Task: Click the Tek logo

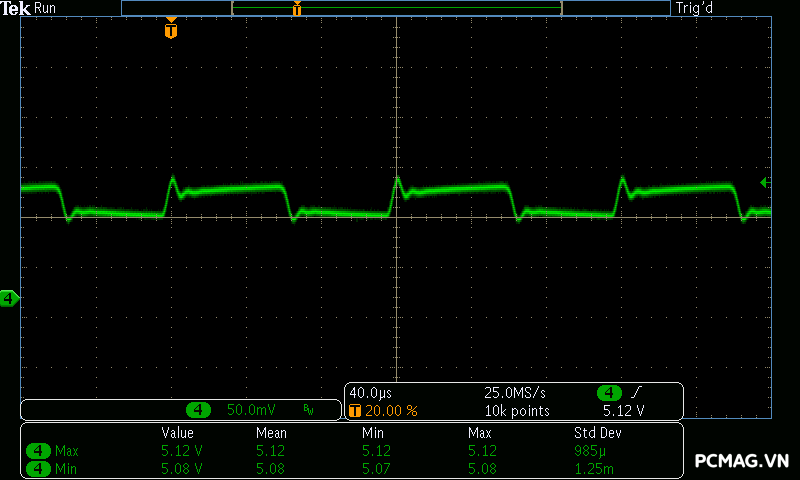Action: click(x=16, y=8)
